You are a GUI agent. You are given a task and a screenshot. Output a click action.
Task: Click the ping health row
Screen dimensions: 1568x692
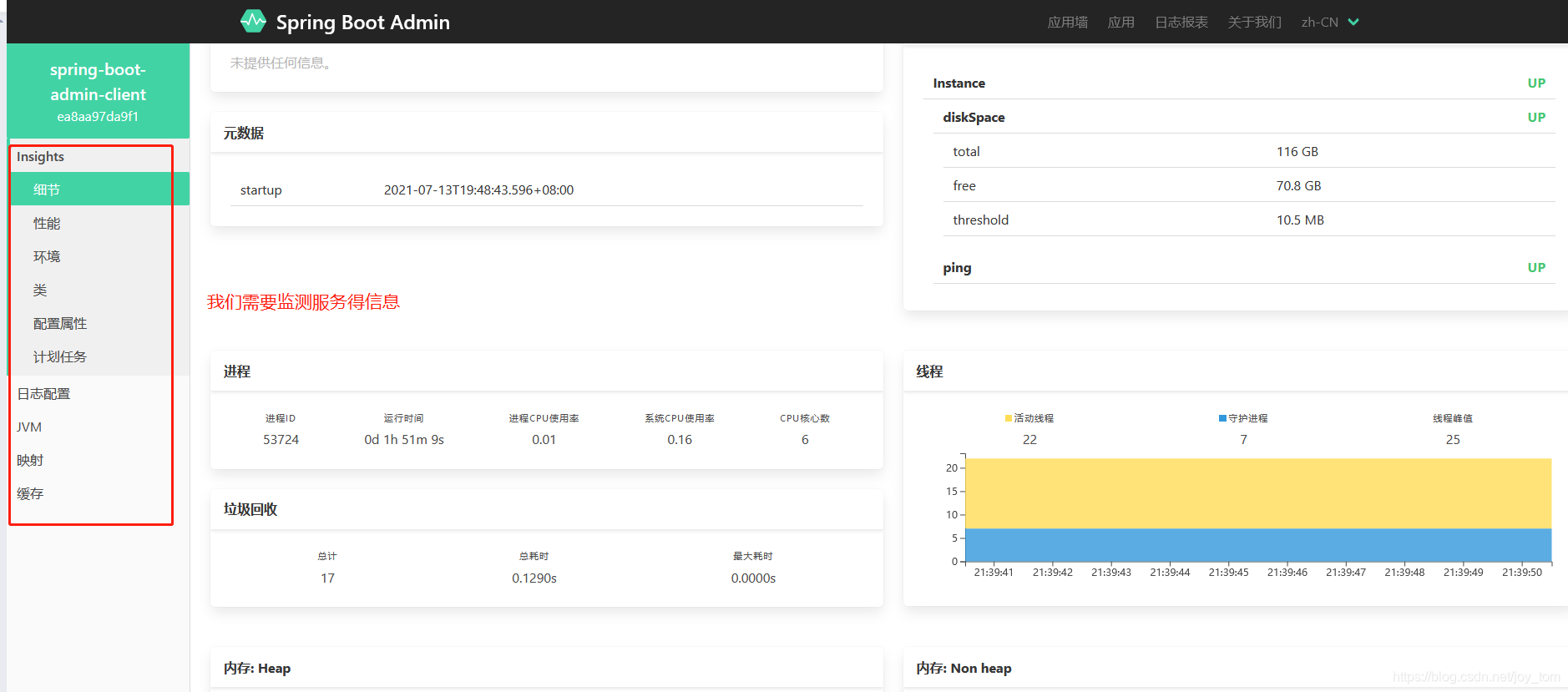[1244, 267]
